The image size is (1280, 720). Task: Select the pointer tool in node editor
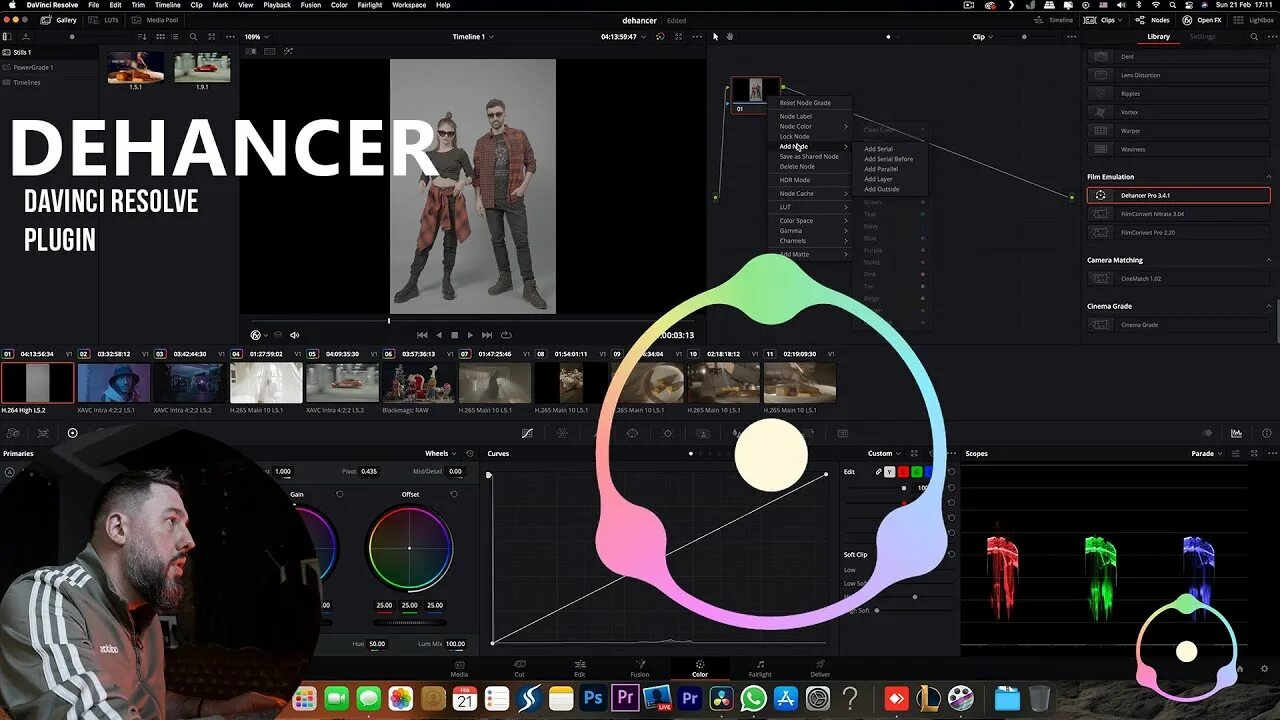[715, 37]
